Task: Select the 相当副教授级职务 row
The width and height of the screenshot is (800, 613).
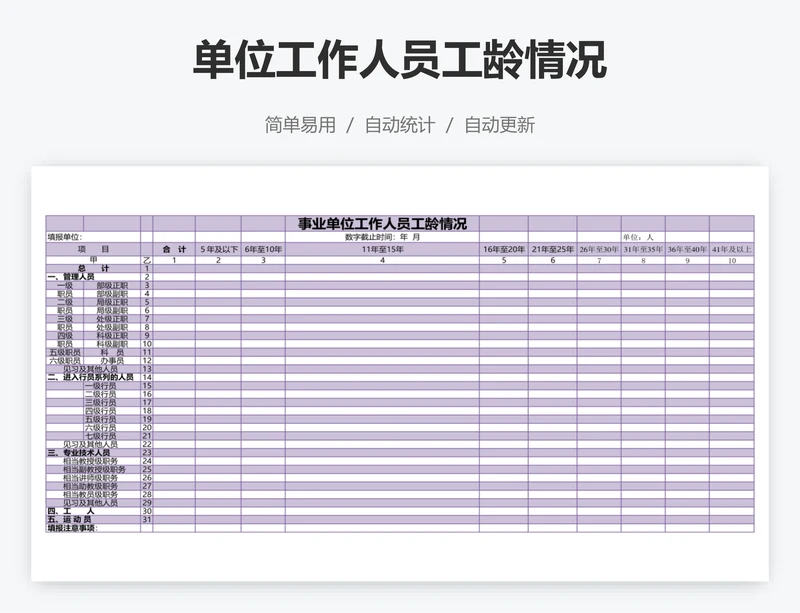Action: pyautogui.click(x=400, y=469)
